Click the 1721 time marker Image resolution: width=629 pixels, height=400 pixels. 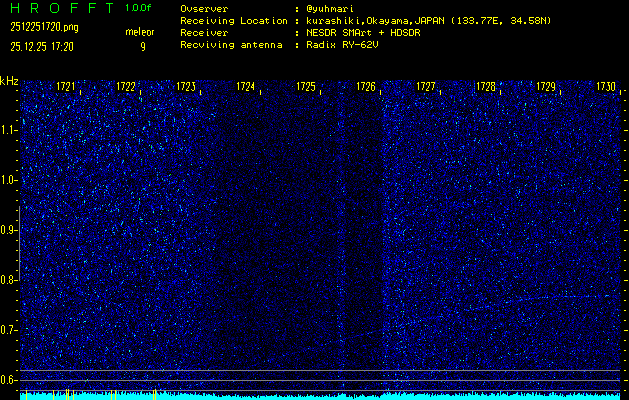coord(65,87)
